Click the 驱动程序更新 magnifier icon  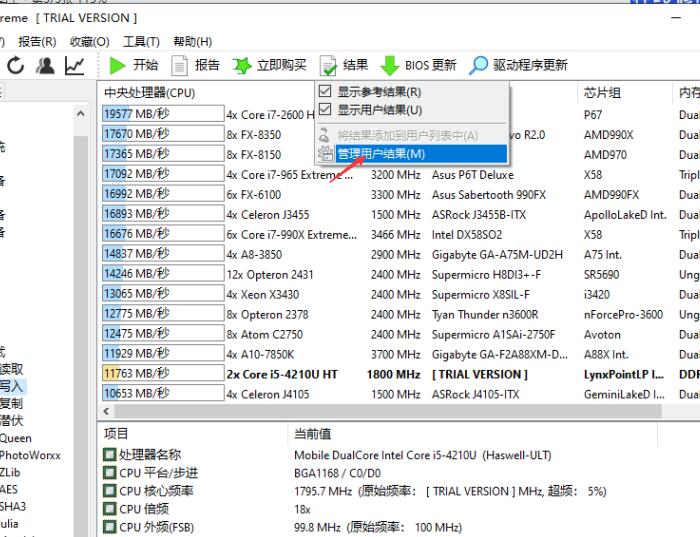point(479,66)
